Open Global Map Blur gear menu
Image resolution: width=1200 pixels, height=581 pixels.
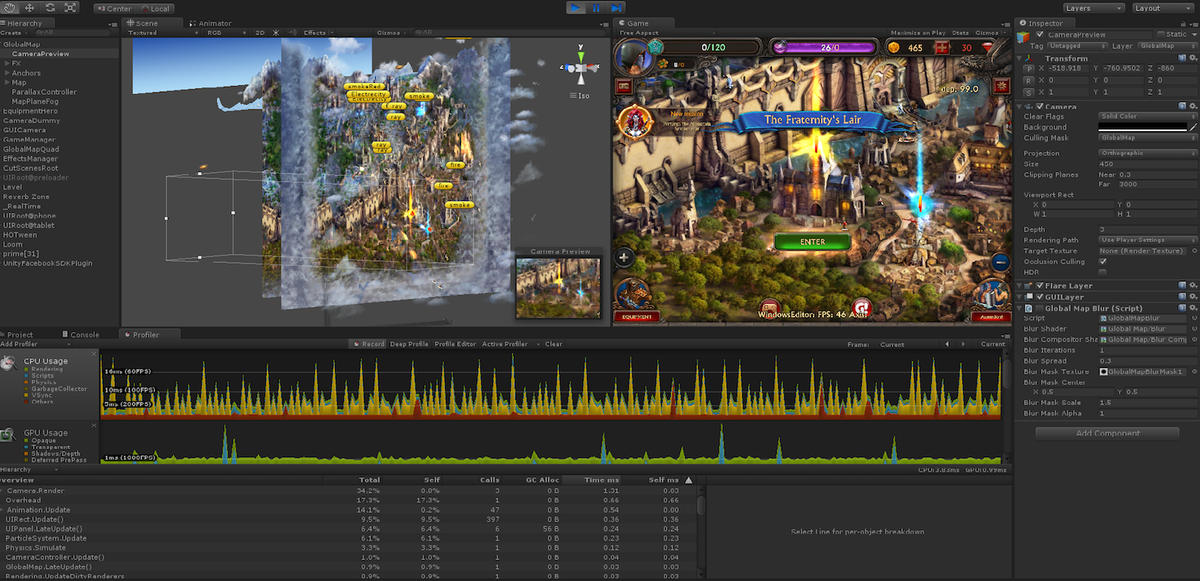(1193, 308)
